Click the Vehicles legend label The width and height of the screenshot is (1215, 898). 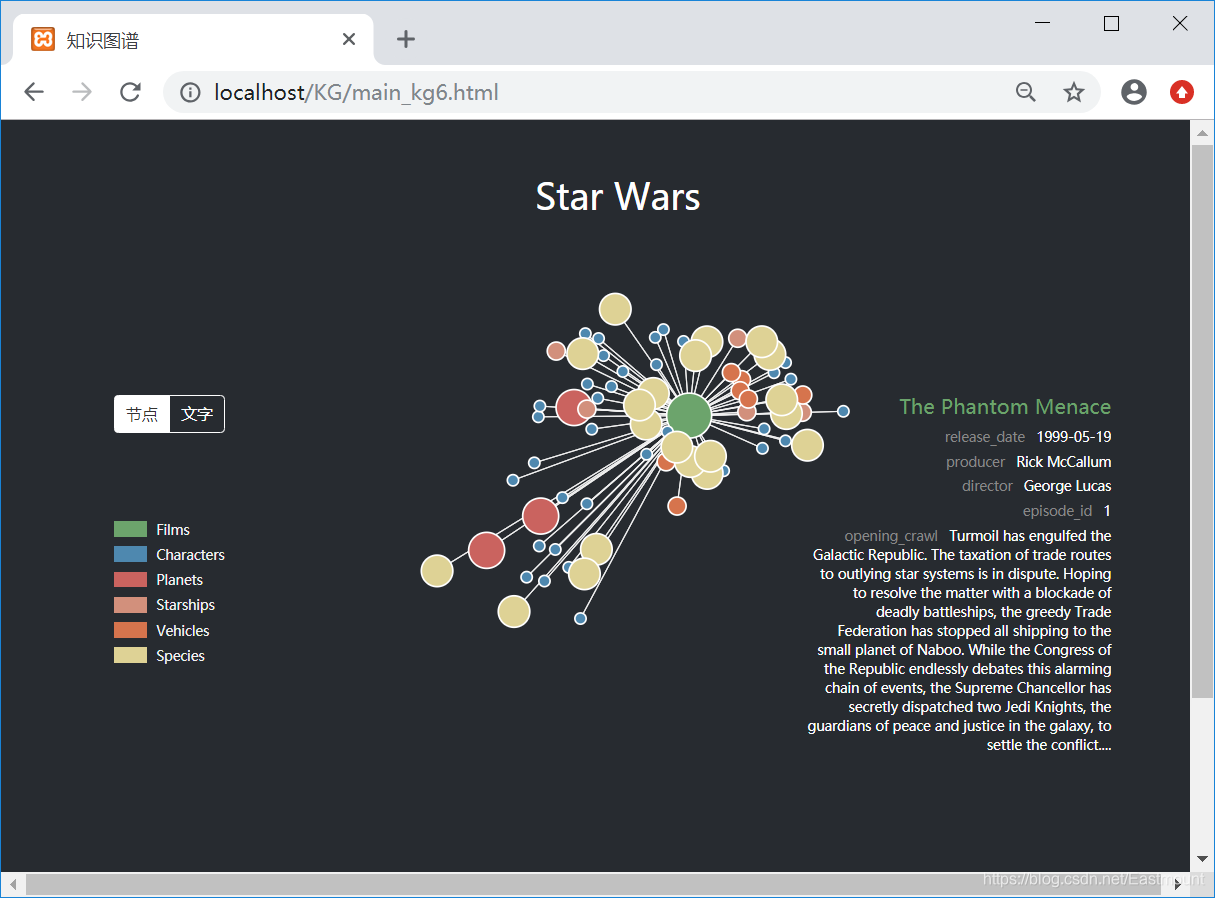183,631
